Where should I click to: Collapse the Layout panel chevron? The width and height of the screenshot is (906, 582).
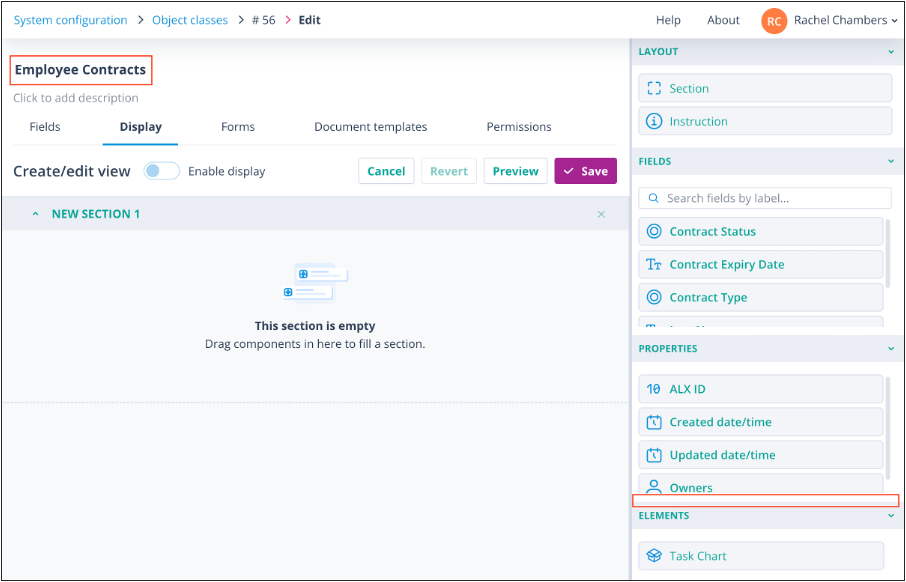tap(890, 52)
